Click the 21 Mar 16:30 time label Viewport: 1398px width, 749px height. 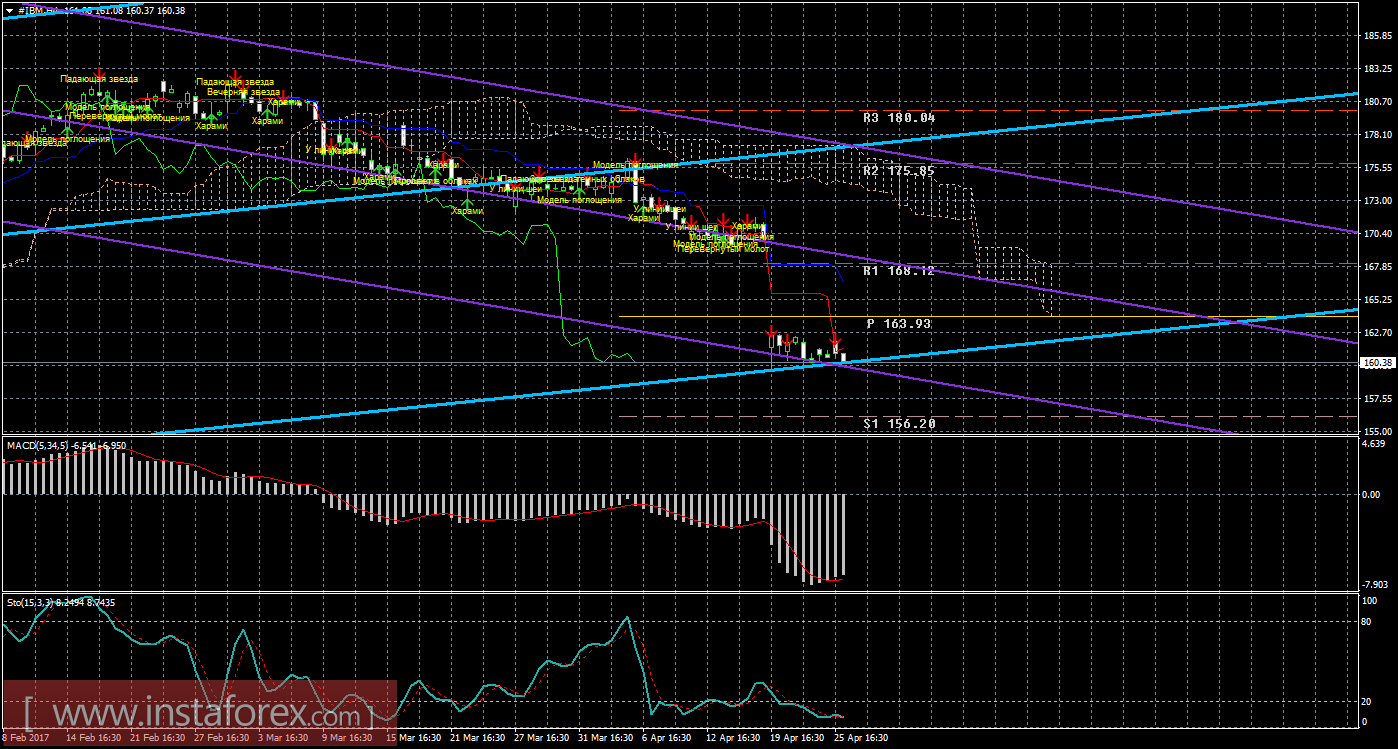point(477,738)
